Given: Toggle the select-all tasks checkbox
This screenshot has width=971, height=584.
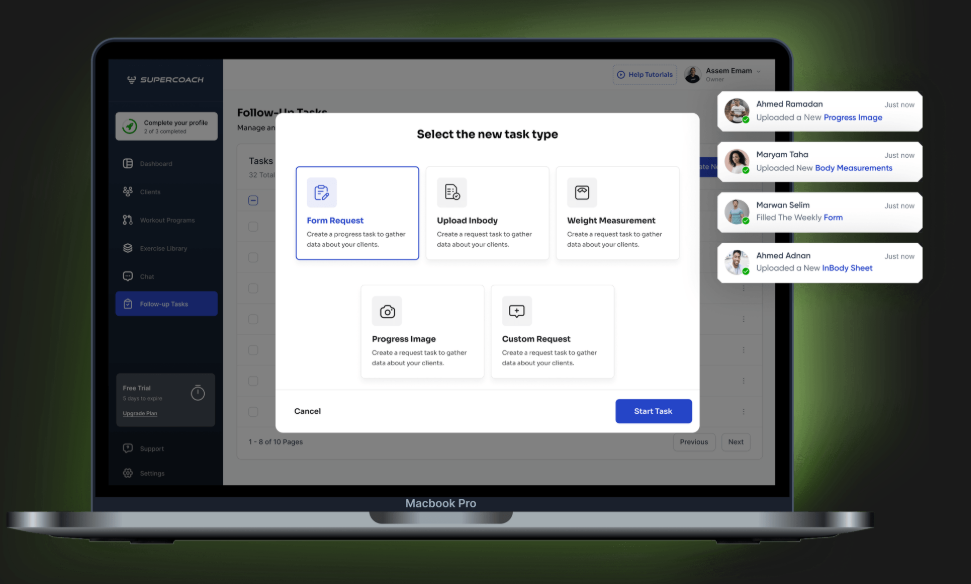Looking at the screenshot, I should pyautogui.click(x=253, y=200).
